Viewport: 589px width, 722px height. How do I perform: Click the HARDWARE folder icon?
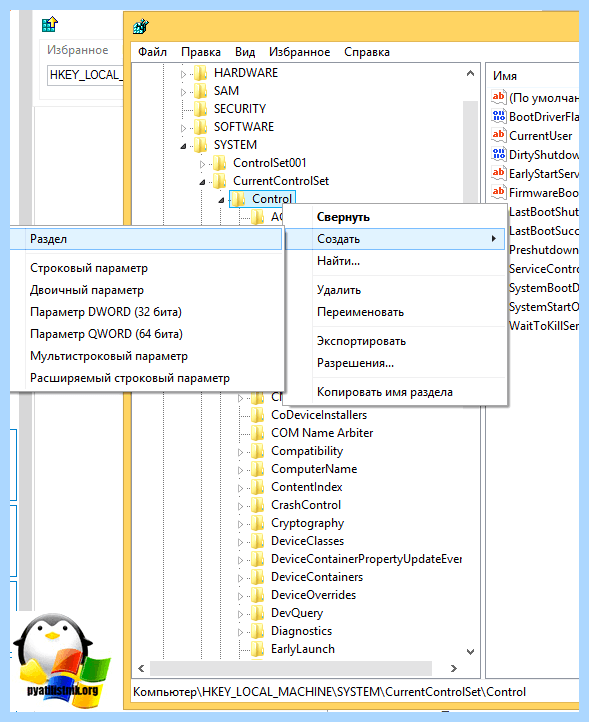[201, 73]
